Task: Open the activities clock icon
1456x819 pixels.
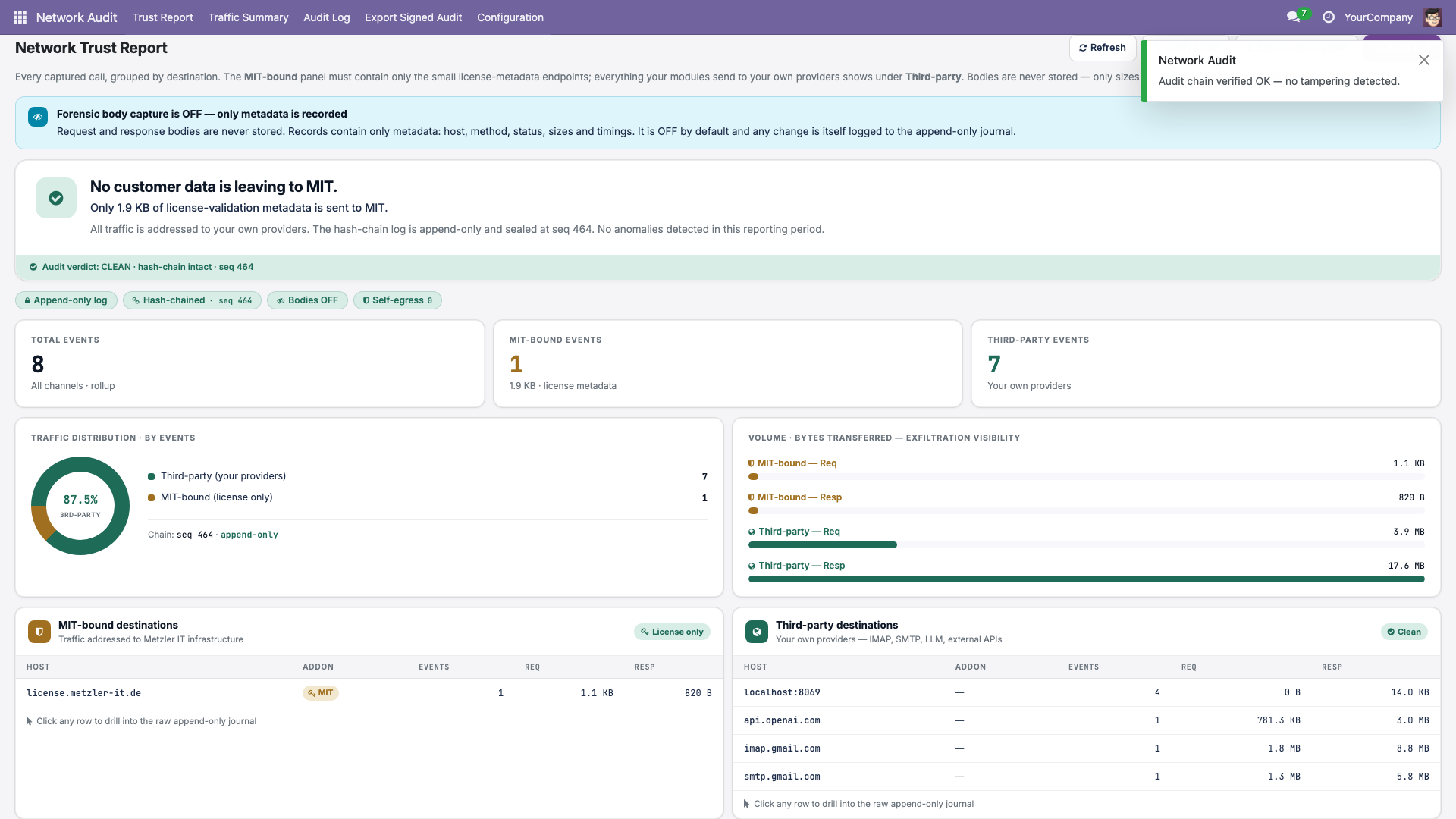Action: [1329, 17]
